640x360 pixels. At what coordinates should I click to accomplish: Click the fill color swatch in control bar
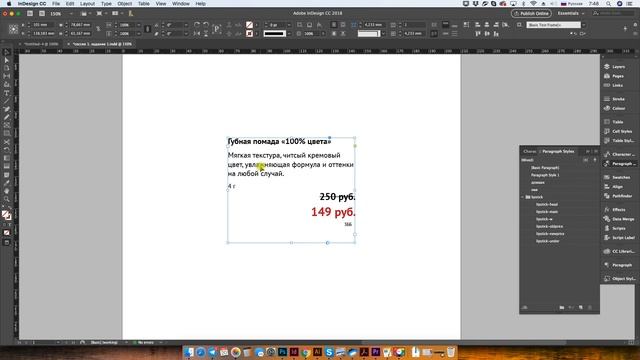coord(249,25)
